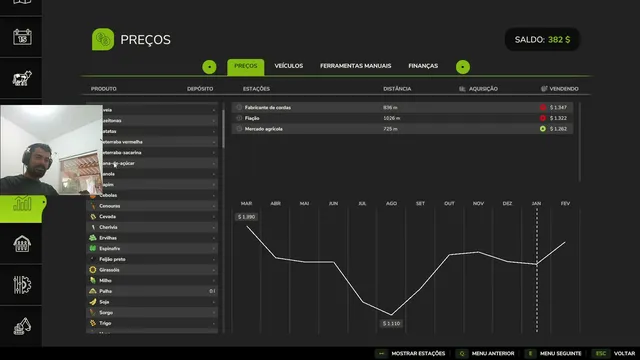The width and height of the screenshot is (640, 360).
Task: Switch to the Ferramentas Manuais tab
Action: 356,66
